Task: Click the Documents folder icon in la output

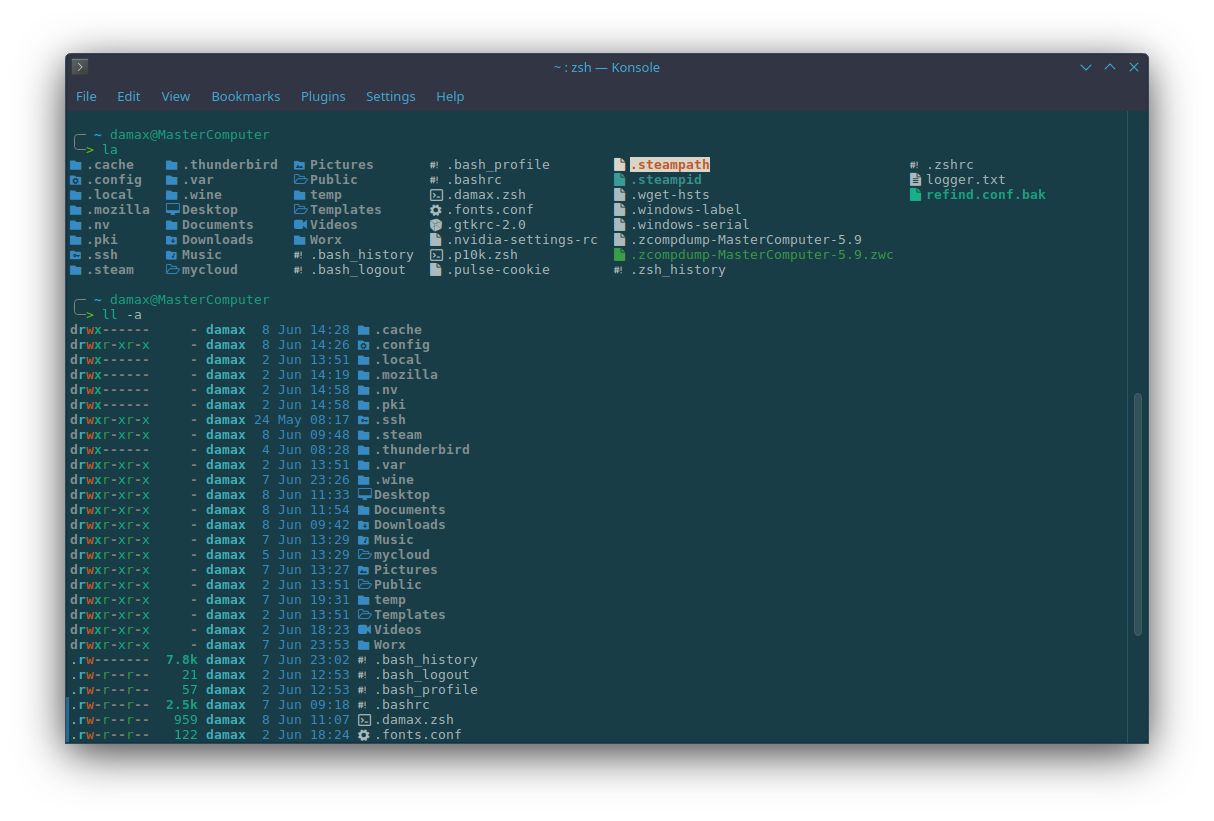Action: pos(172,225)
